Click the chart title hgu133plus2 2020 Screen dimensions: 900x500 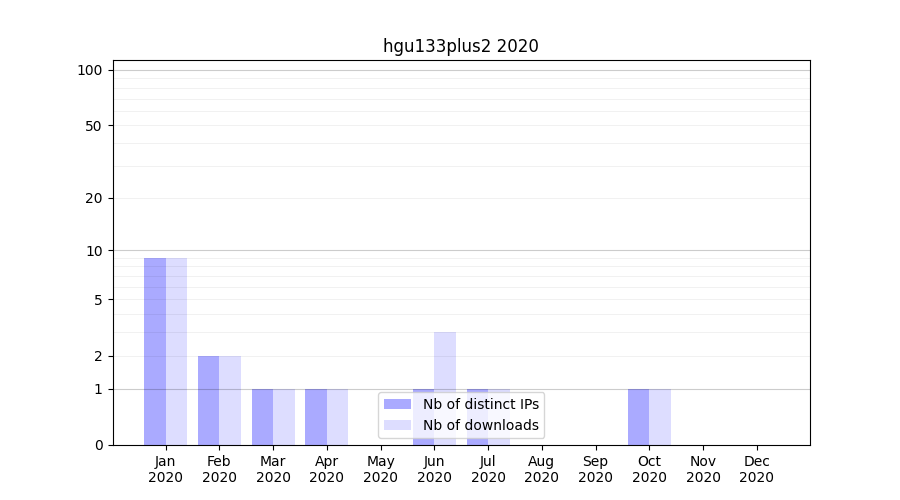(x=460, y=46)
